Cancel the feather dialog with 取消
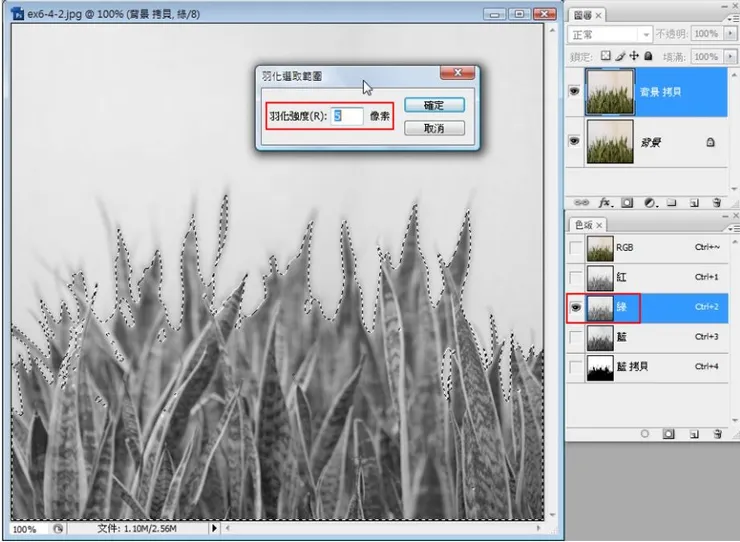 (433, 128)
